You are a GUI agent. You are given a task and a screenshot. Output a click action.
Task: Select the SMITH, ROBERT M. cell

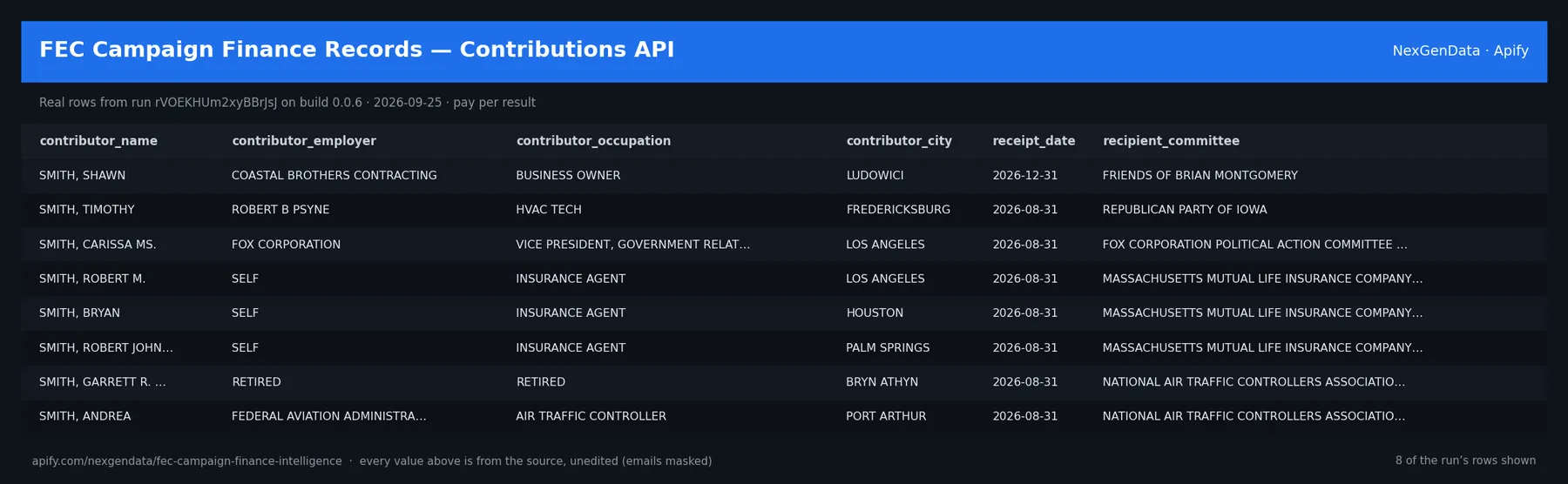(x=92, y=279)
